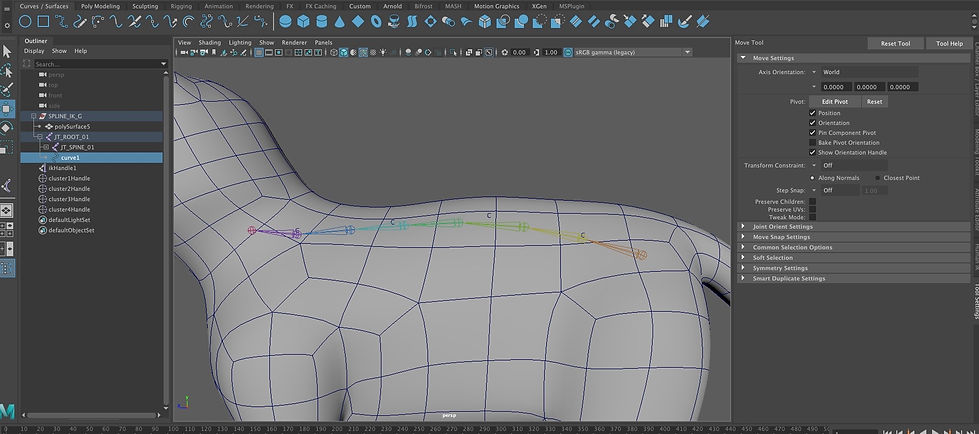
Task: Select the NURBS Square shelf icon
Action: [x=43, y=21]
